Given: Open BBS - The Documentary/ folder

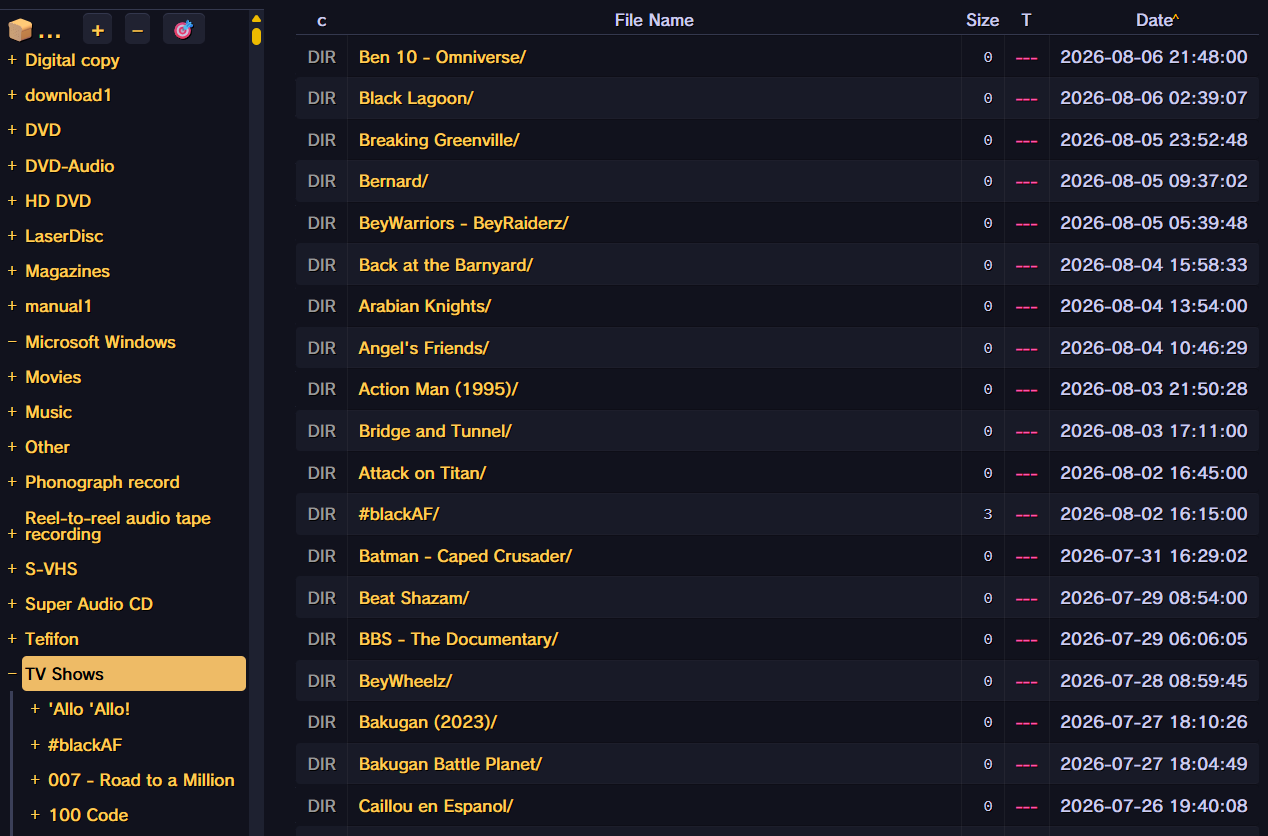Looking at the screenshot, I should (x=458, y=639).
